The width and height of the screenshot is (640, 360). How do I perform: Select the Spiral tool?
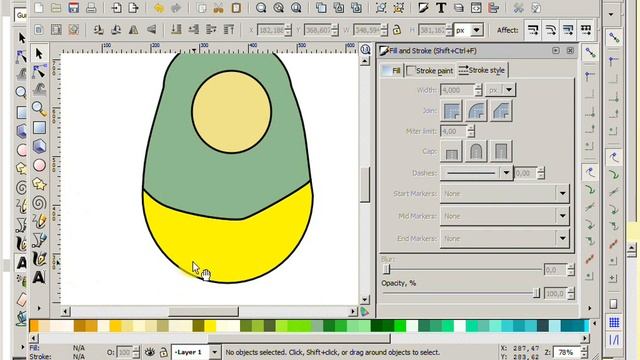[39, 203]
